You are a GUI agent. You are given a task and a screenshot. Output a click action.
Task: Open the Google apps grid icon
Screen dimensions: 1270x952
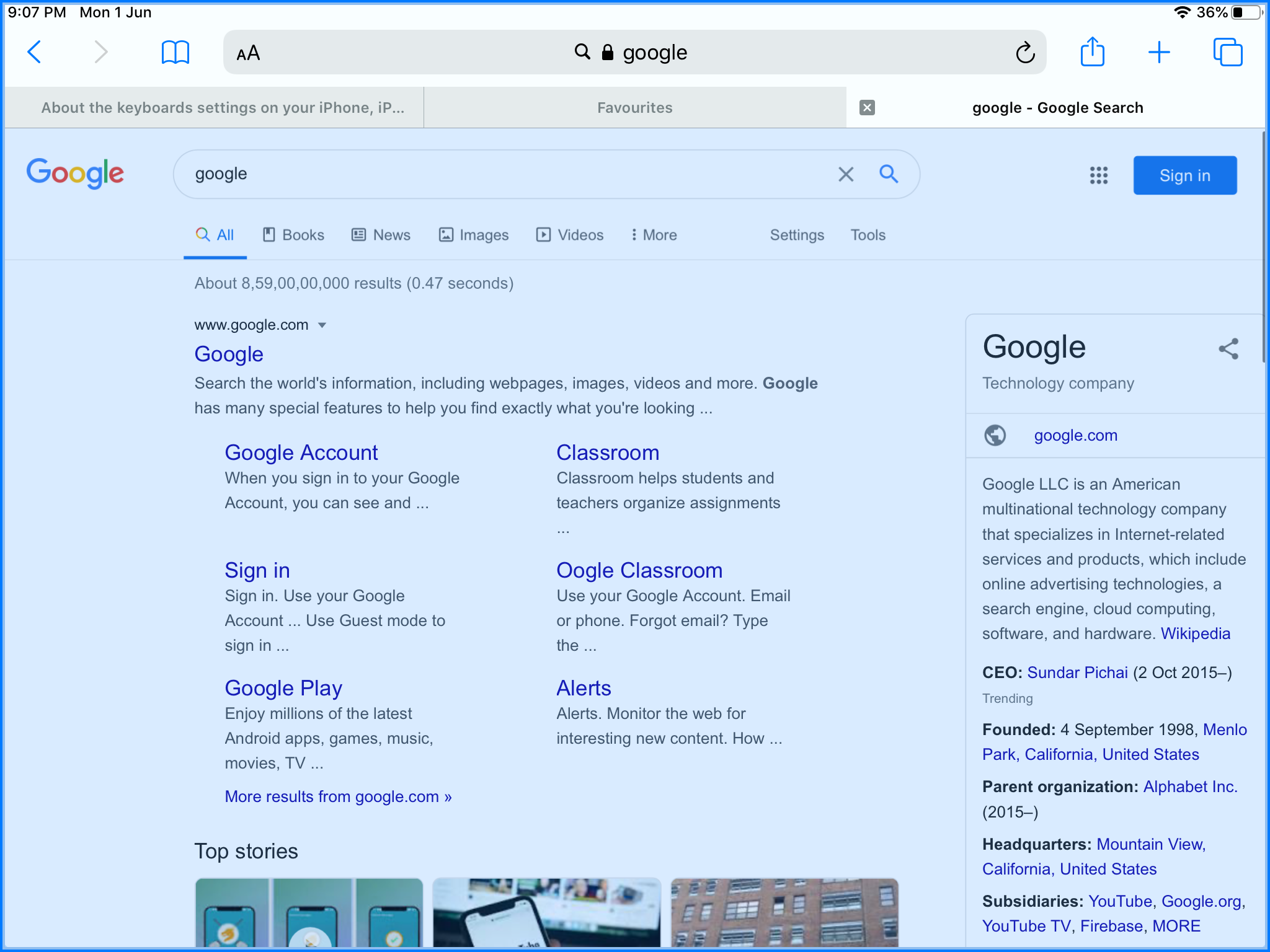pyautogui.click(x=1098, y=175)
